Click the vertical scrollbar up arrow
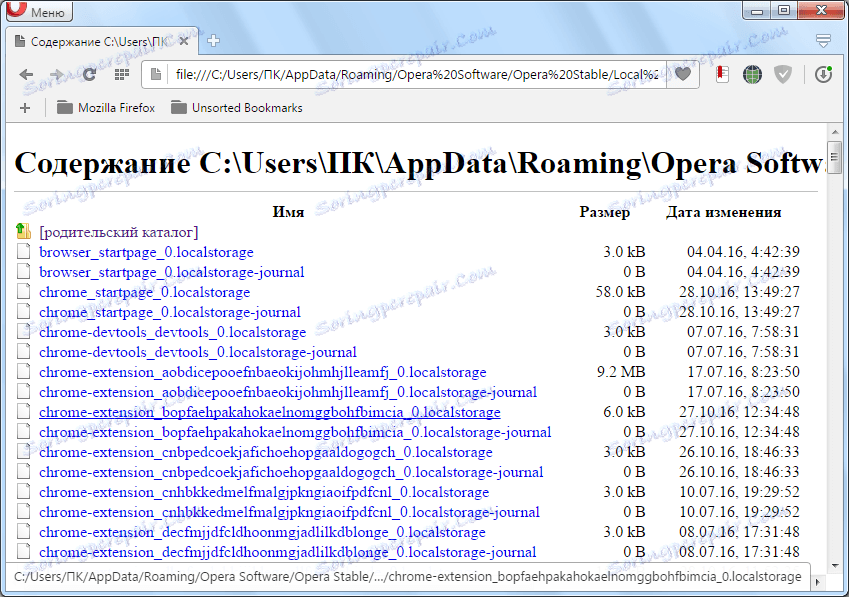The width and height of the screenshot is (849, 597). pos(835,132)
